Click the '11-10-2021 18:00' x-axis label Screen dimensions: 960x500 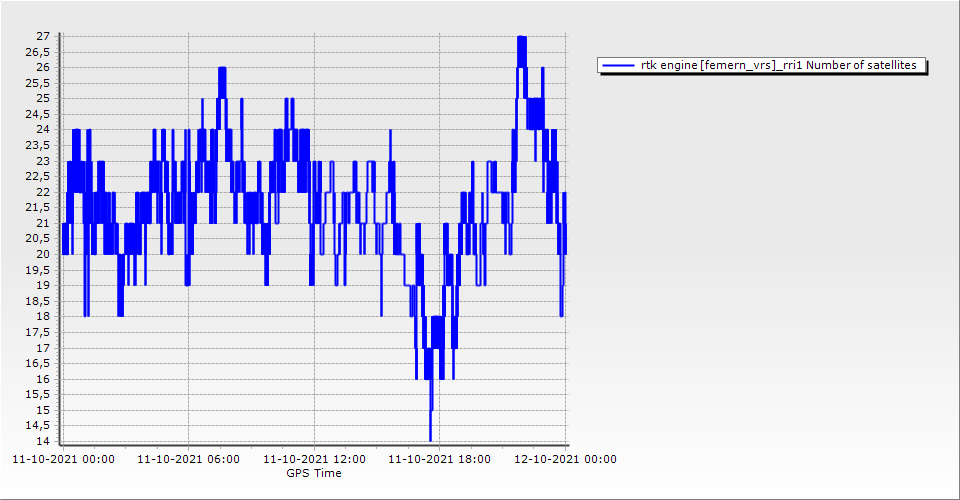439,460
